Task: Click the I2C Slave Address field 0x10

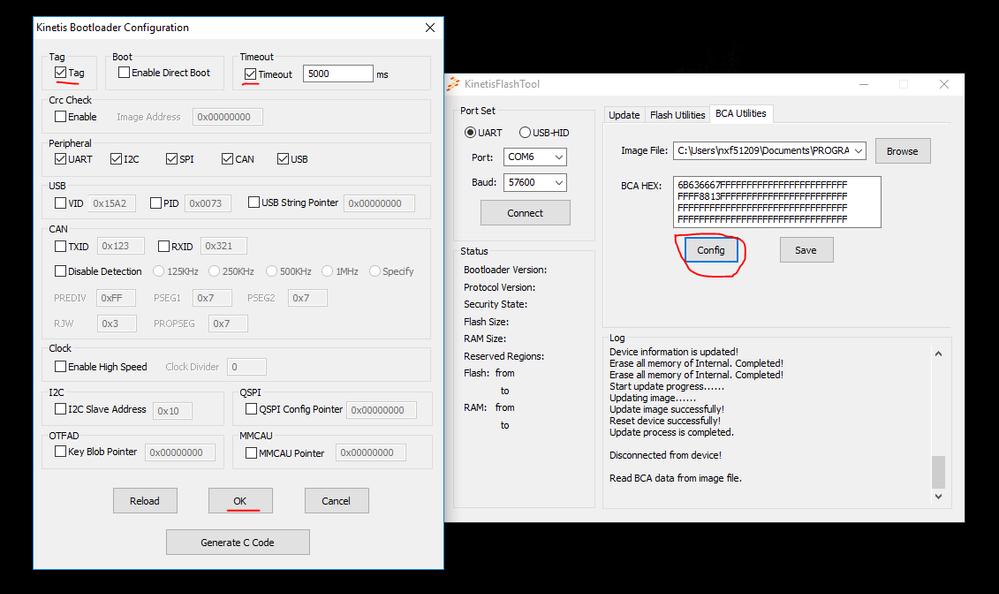Action: point(172,410)
